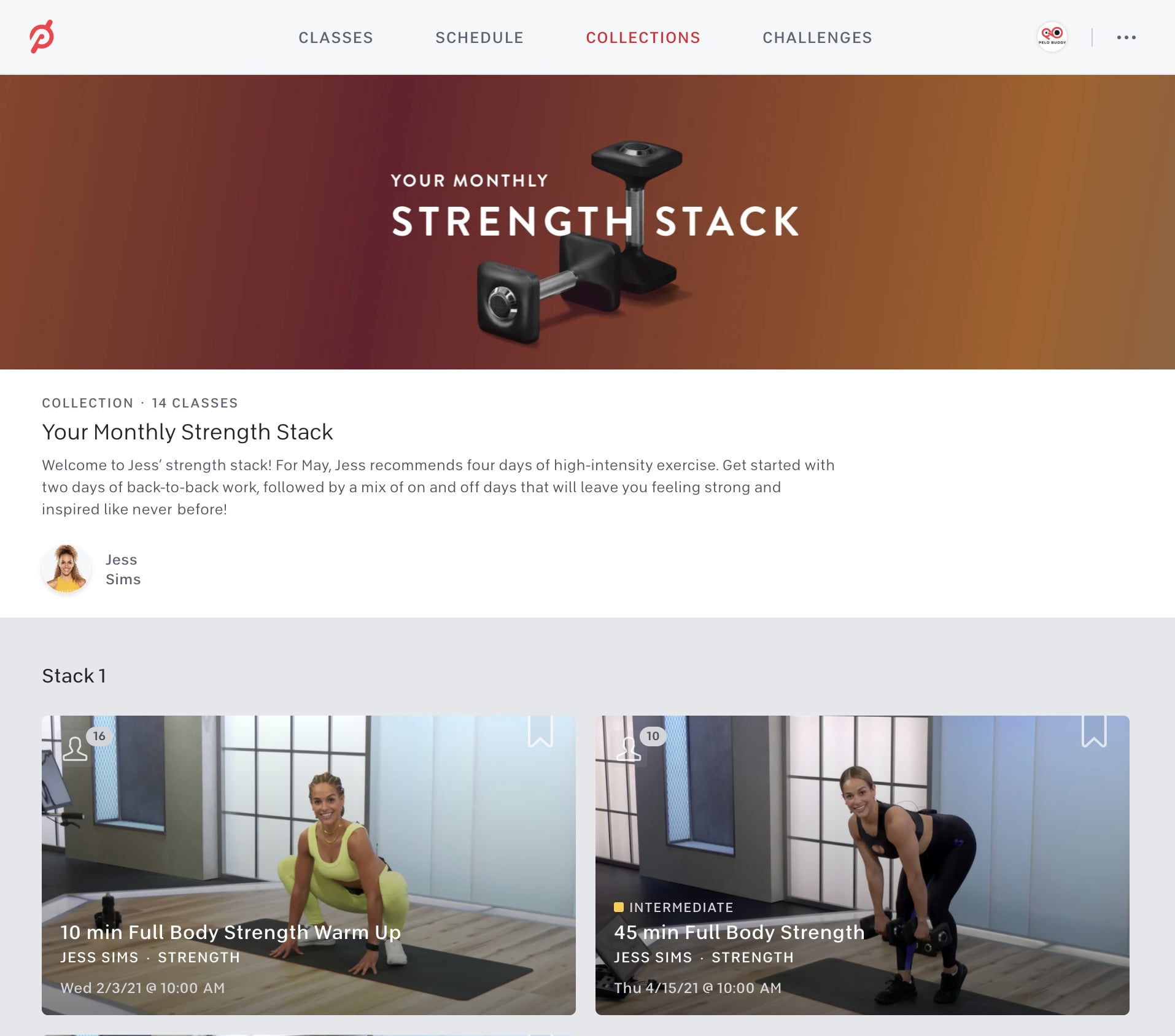1175x1036 pixels.
Task: Show friends icon on 45 min class
Action: tap(629, 749)
